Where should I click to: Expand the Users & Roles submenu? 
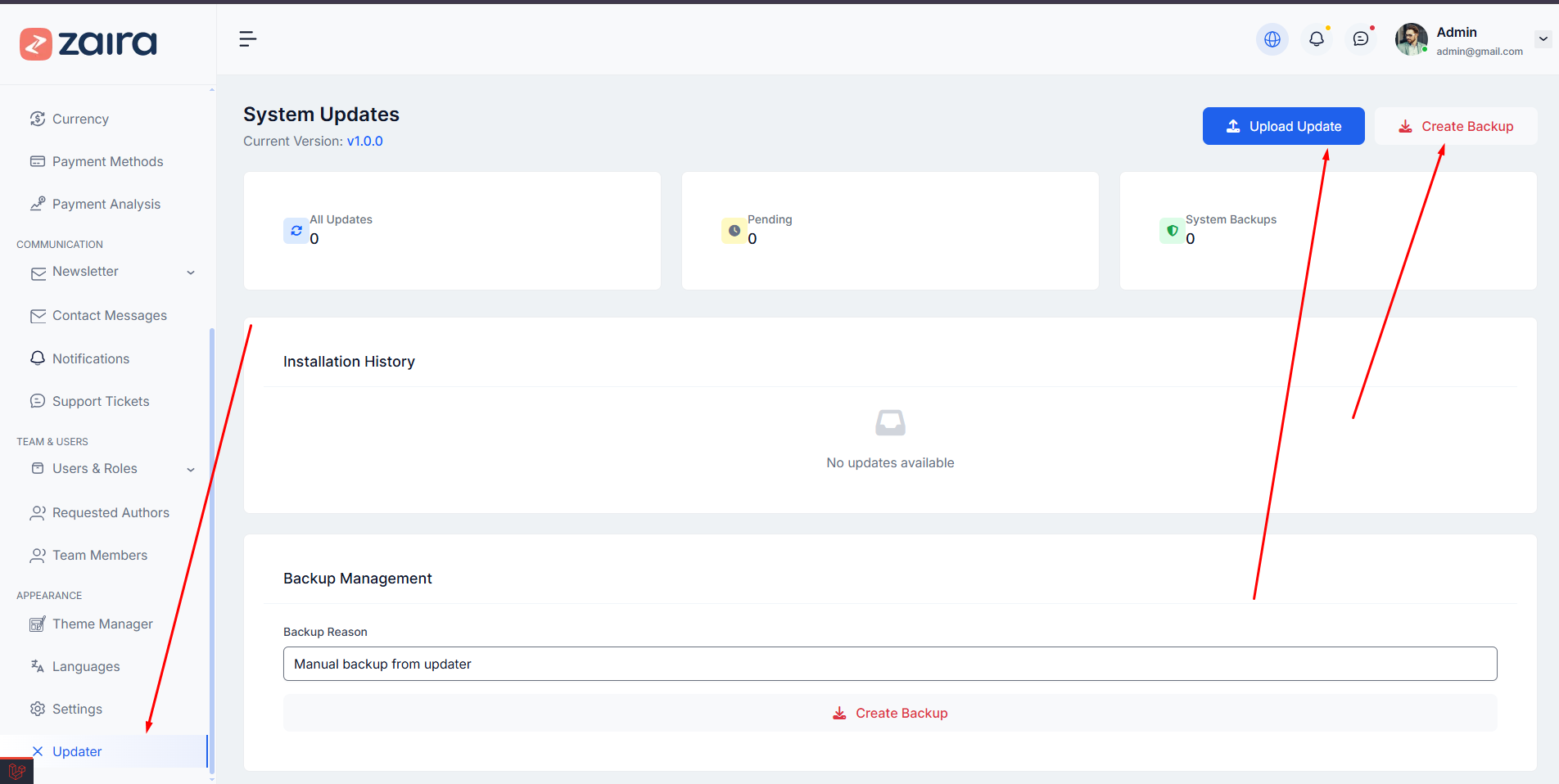point(191,470)
